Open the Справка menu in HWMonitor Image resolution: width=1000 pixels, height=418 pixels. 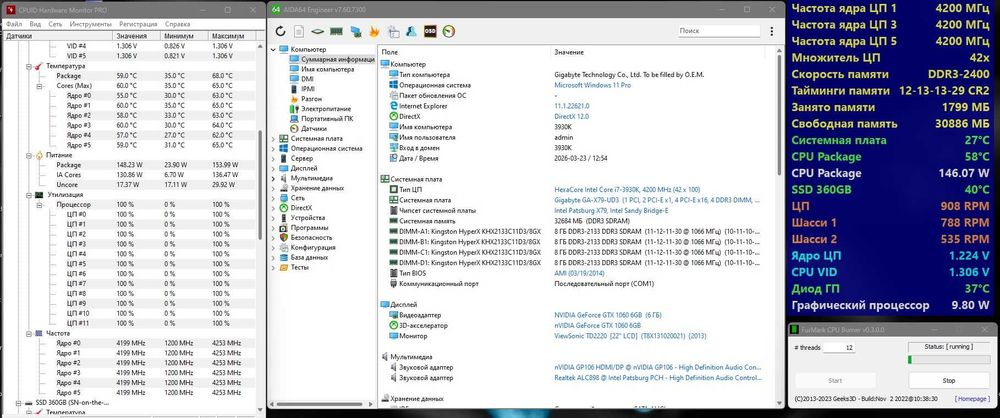click(177, 24)
